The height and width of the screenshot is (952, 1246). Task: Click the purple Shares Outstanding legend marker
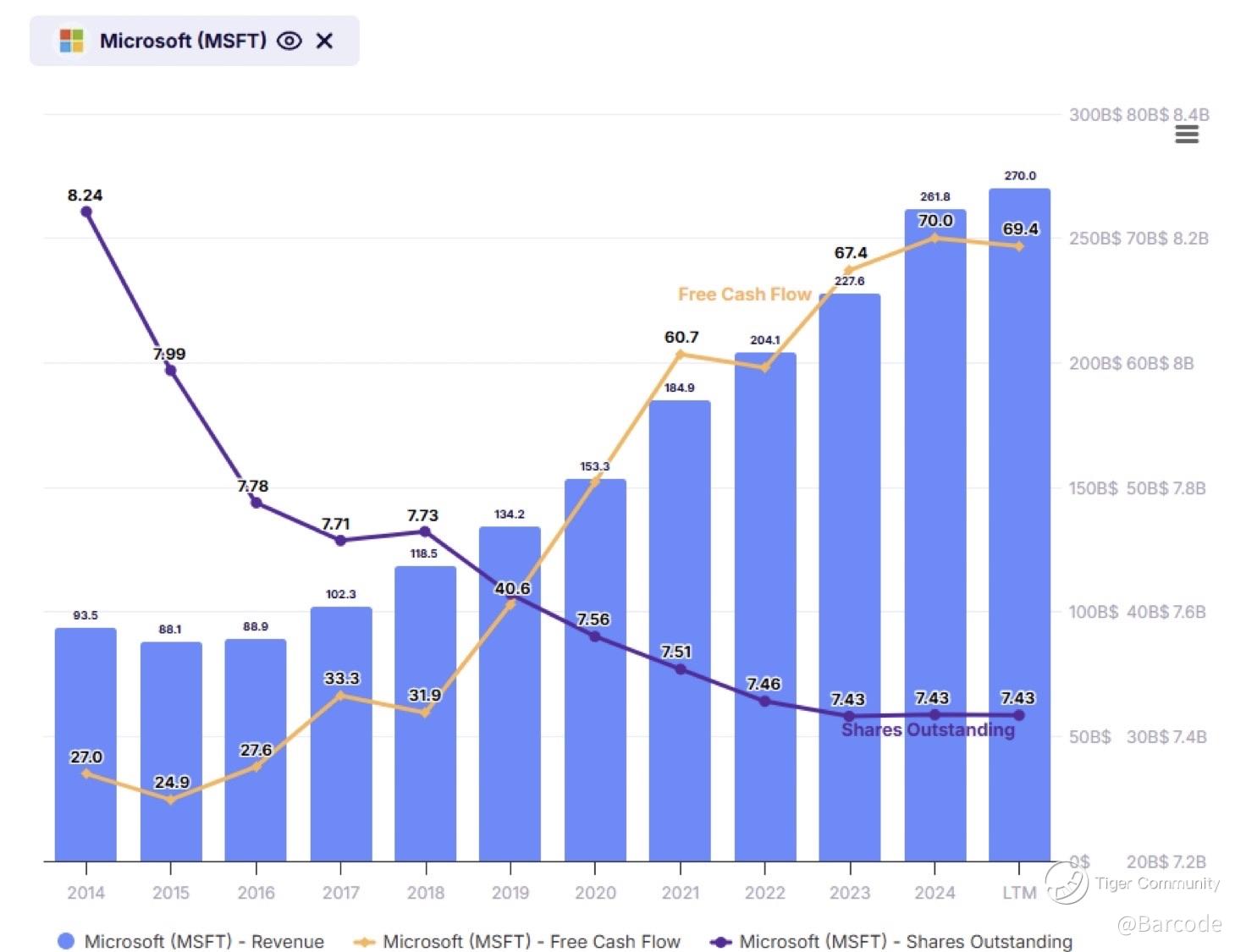point(720,942)
